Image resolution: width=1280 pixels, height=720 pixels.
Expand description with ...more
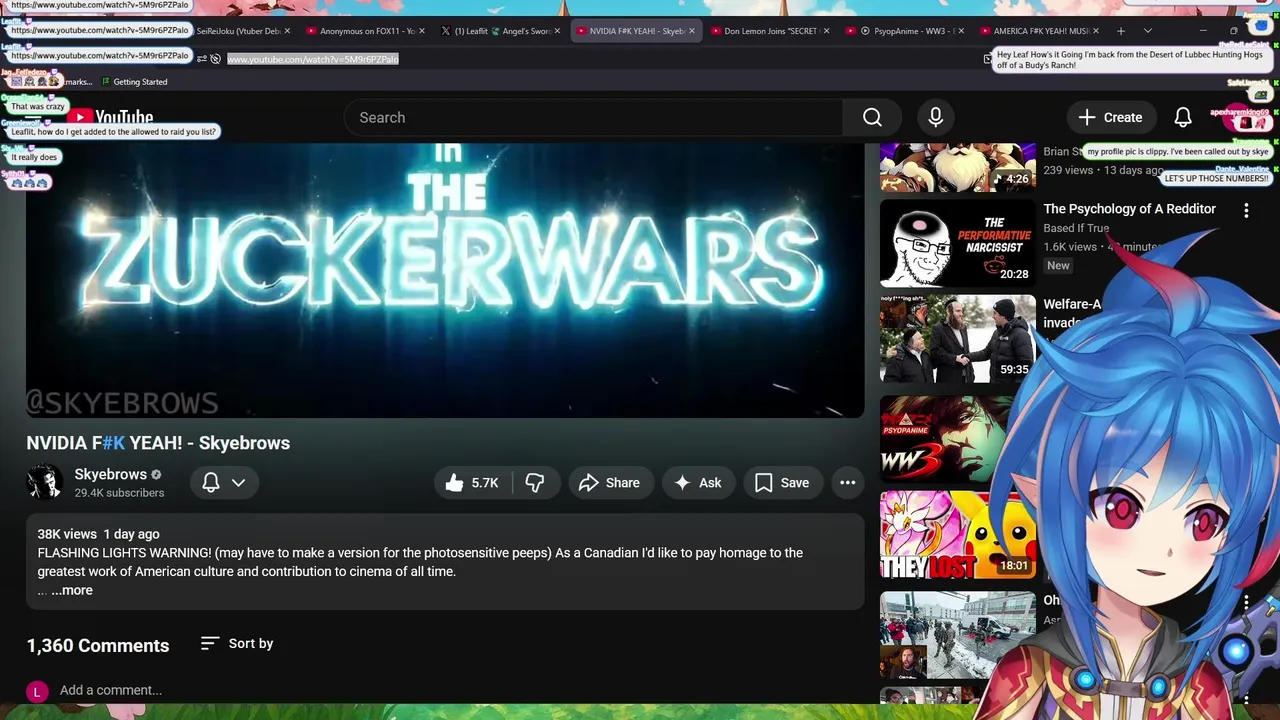click(x=72, y=591)
